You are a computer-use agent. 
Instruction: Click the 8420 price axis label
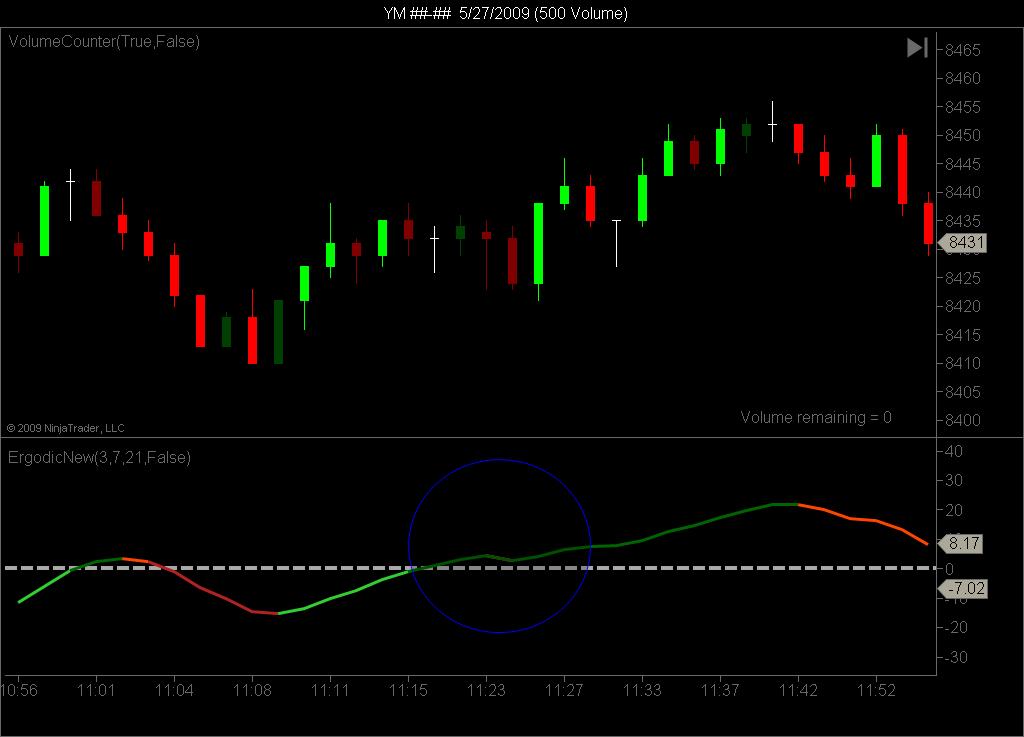963,306
